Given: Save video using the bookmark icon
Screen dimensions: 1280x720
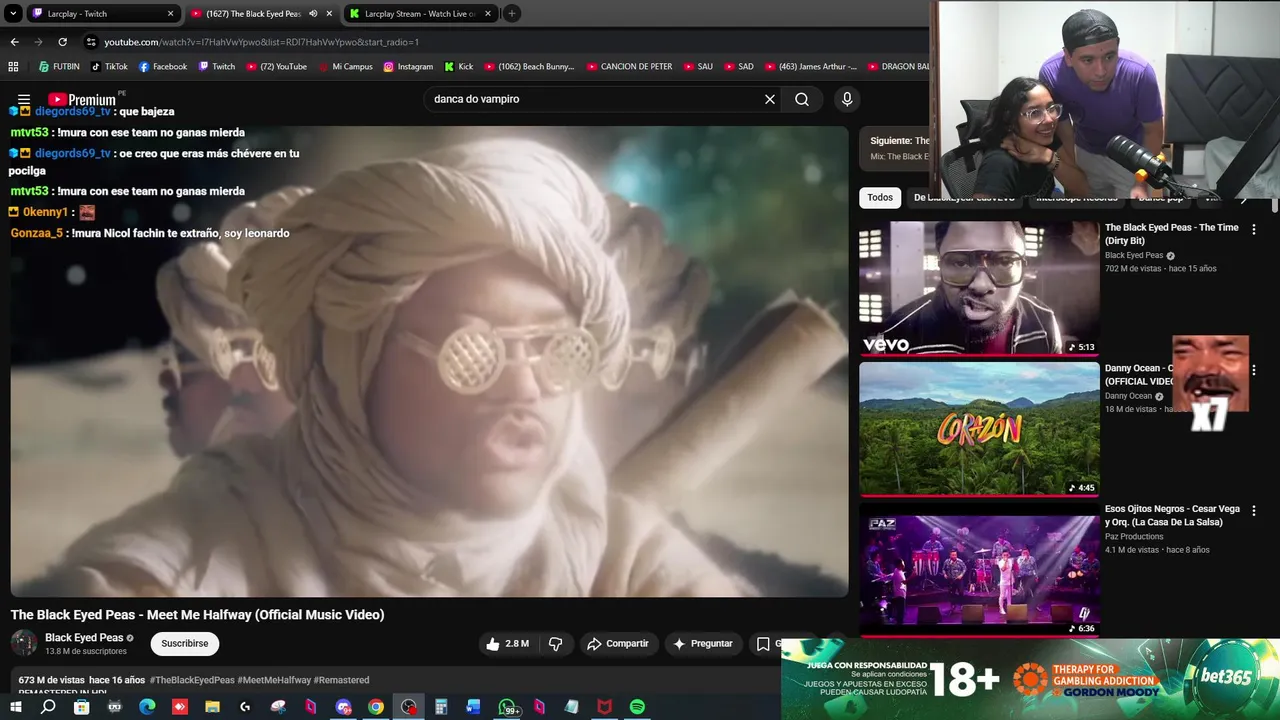Looking at the screenshot, I should click(763, 644).
